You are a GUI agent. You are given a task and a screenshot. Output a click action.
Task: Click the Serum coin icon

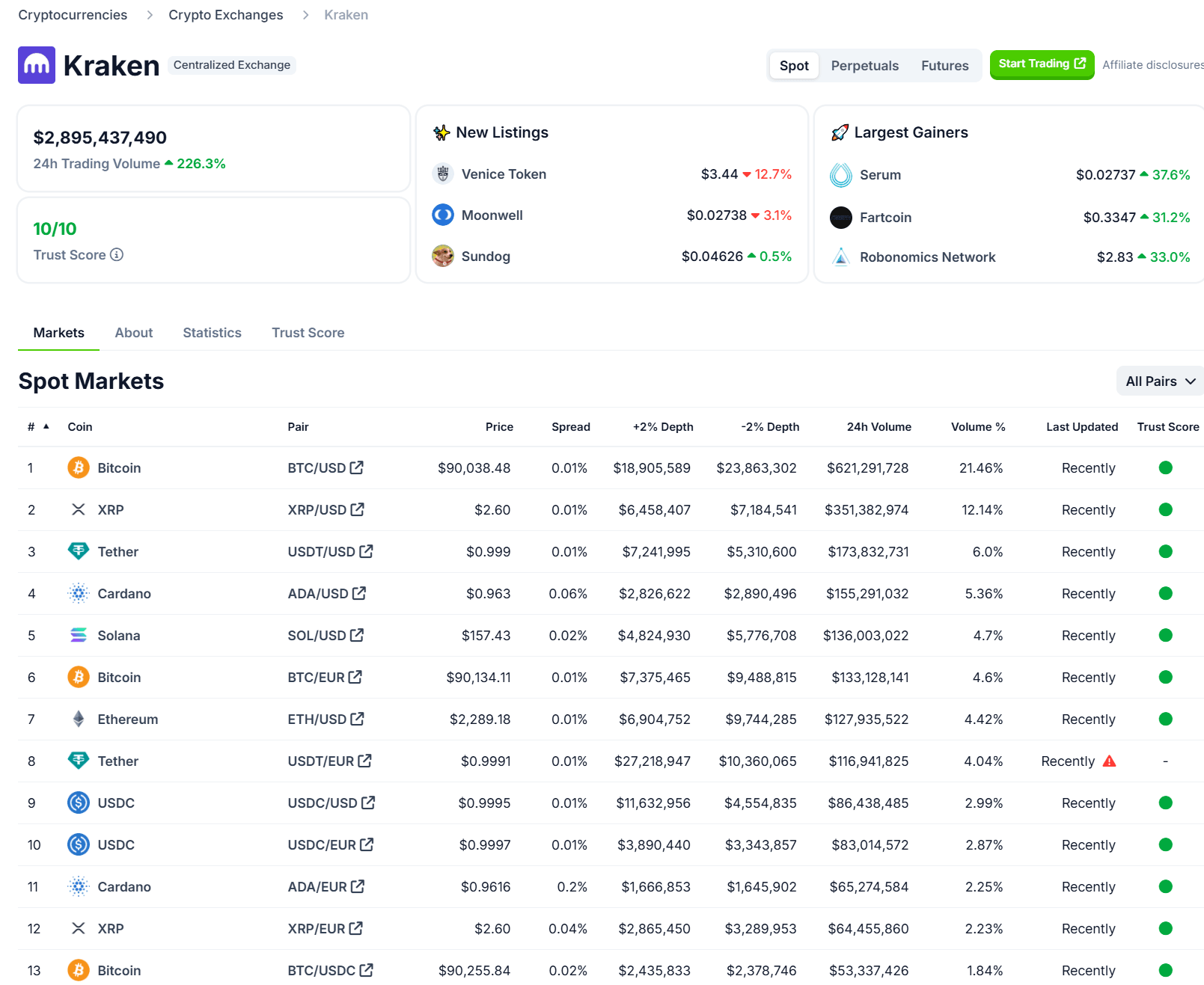point(841,175)
